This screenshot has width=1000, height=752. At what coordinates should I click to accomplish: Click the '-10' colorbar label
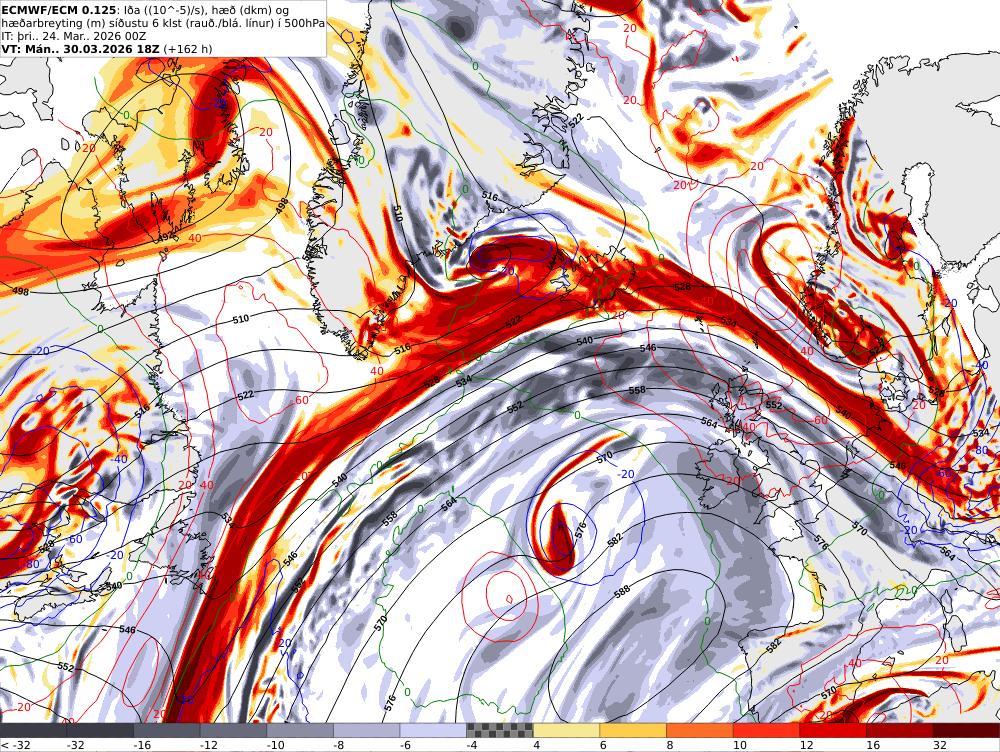(x=277, y=745)
